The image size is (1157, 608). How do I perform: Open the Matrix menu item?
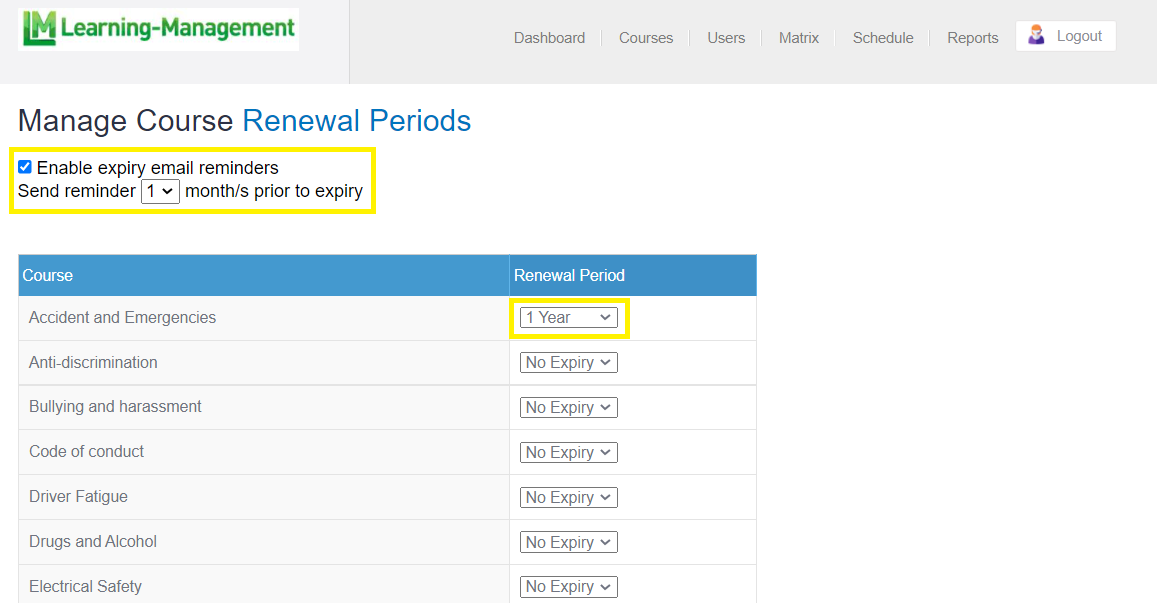[x=799, y=38]
